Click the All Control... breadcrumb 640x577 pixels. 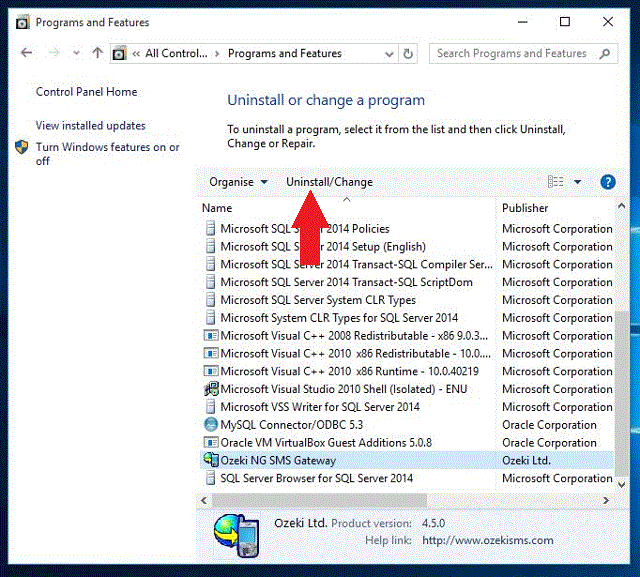coord(176,53)
